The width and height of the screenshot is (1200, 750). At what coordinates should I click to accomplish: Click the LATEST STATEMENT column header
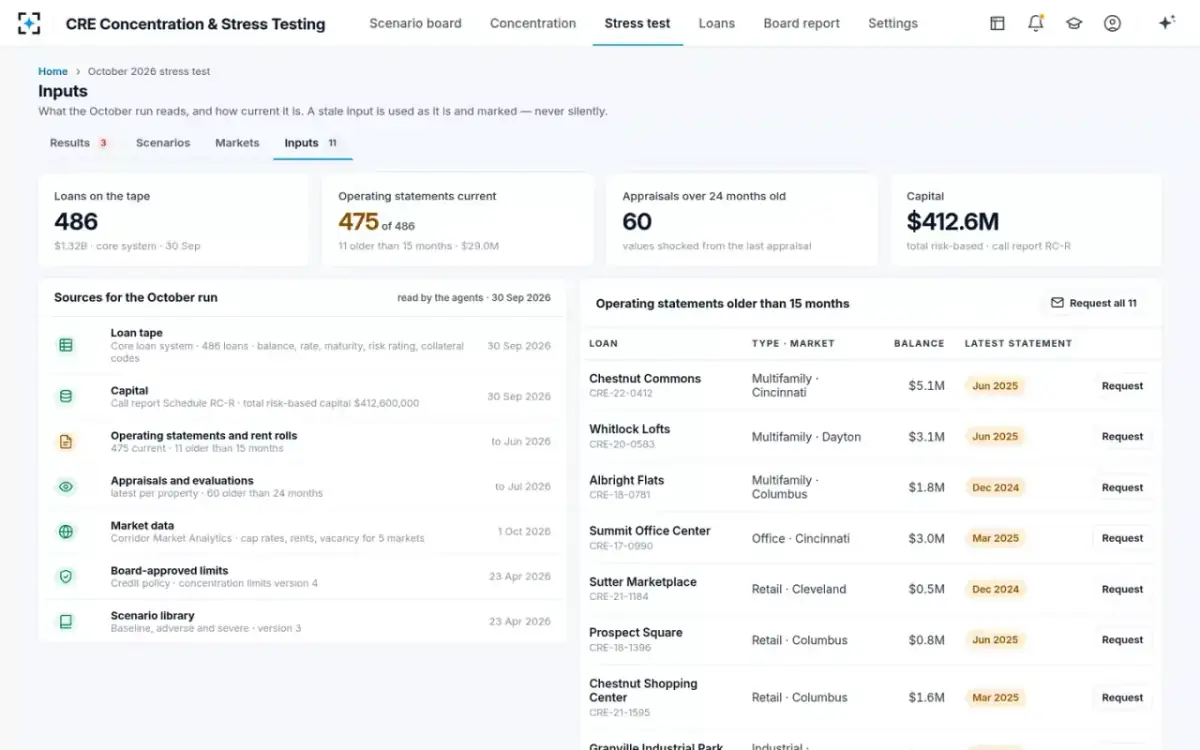(x=1018, y=343)
